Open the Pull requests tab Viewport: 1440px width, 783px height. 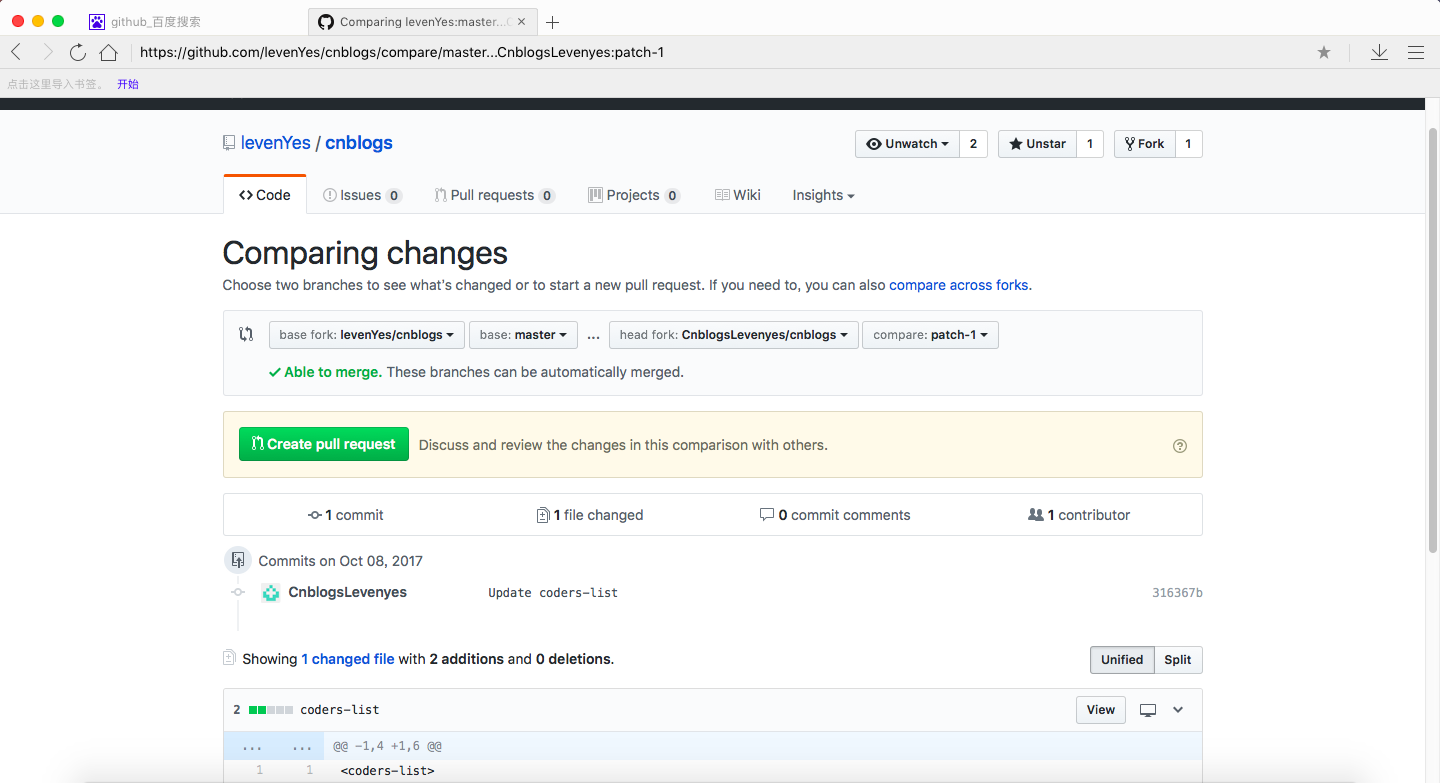pos(494,196)
